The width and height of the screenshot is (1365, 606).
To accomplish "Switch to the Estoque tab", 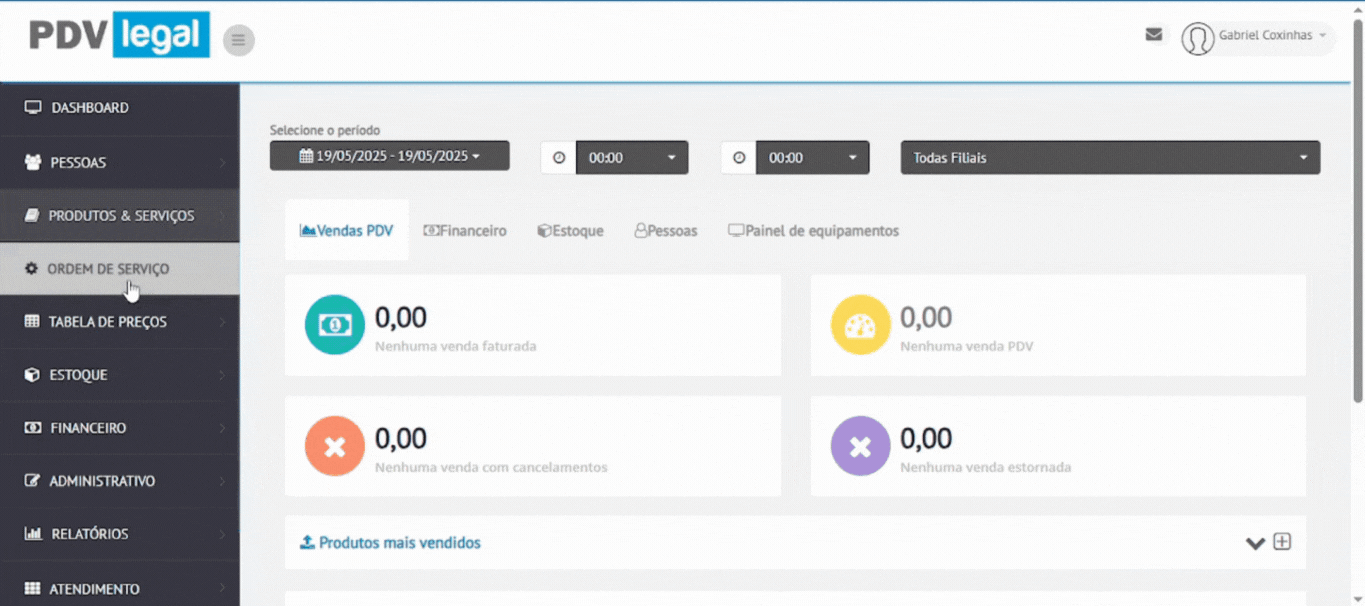I will coord(570,231).
